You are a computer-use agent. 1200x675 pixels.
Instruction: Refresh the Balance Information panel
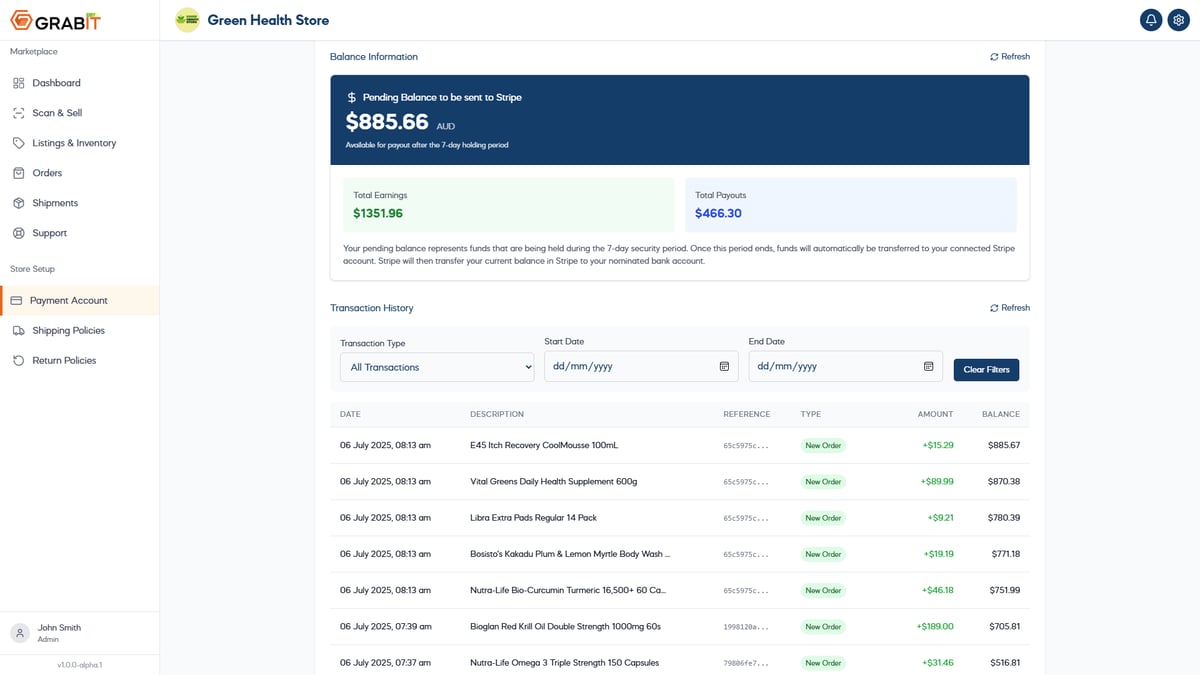(1009, 56)
